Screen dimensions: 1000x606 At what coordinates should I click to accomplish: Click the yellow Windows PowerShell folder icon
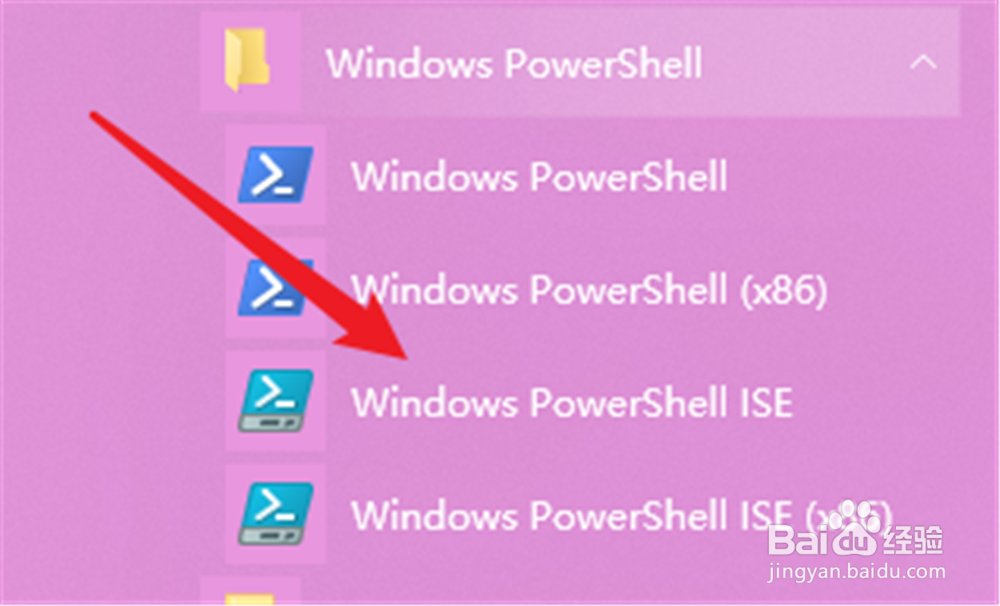pyautogui.click(x=246, y=60)
